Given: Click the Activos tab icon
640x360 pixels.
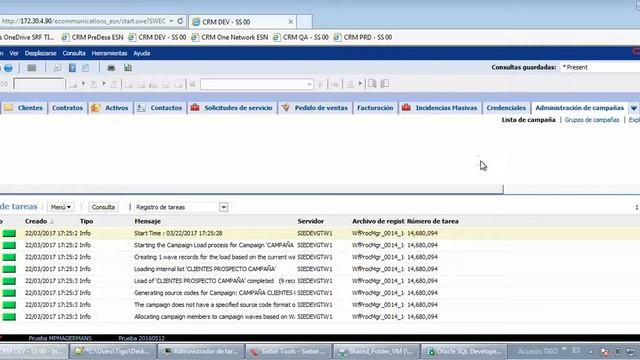Looking at the screenshot, I should point(96,108).
